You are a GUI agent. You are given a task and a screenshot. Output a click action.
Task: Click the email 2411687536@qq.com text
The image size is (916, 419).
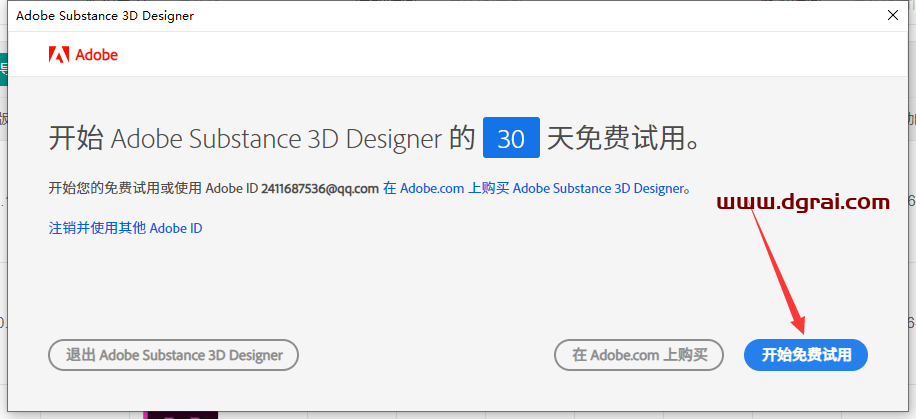[320, 188]
